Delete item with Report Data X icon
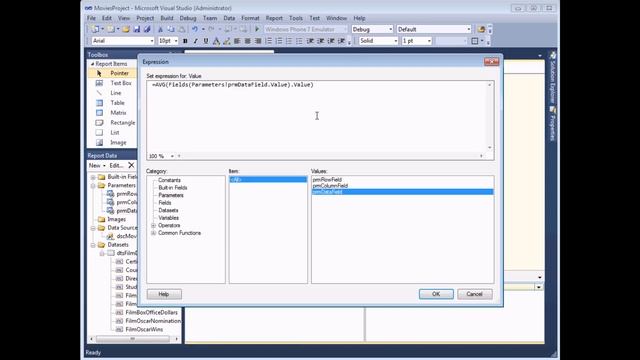The width and height of the screenshot is (640, 360). pos(131,165)
